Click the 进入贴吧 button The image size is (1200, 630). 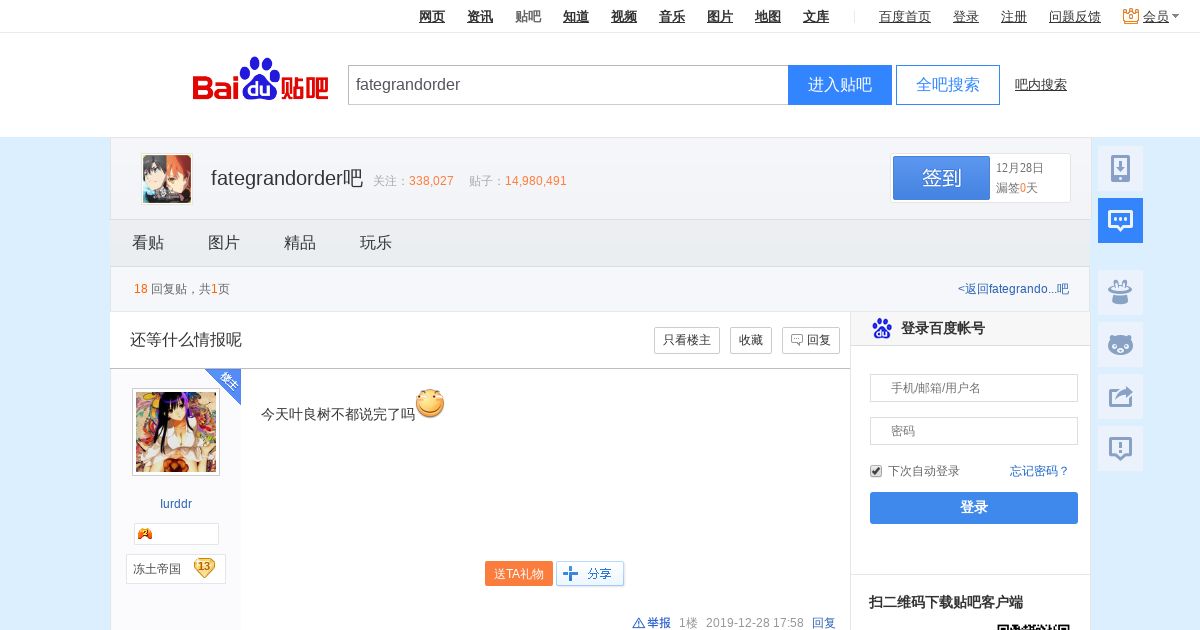[x=840, y=85]
